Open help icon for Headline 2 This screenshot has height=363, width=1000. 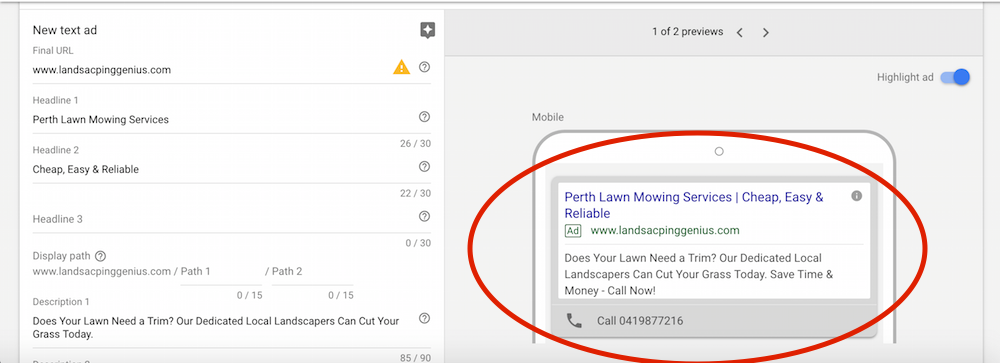point(424,167)
